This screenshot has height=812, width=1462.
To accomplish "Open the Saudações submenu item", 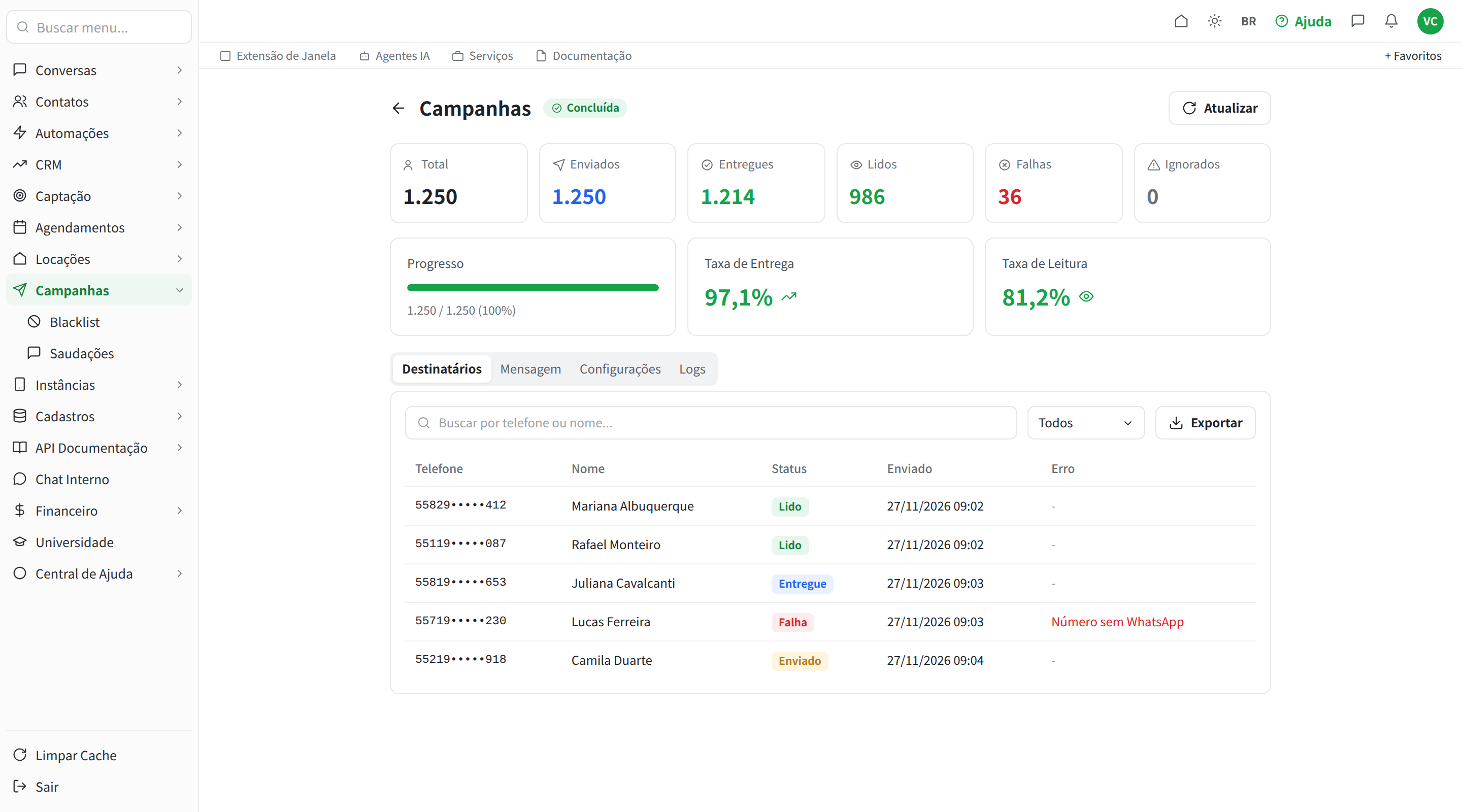I will click(x=99, y=354).
